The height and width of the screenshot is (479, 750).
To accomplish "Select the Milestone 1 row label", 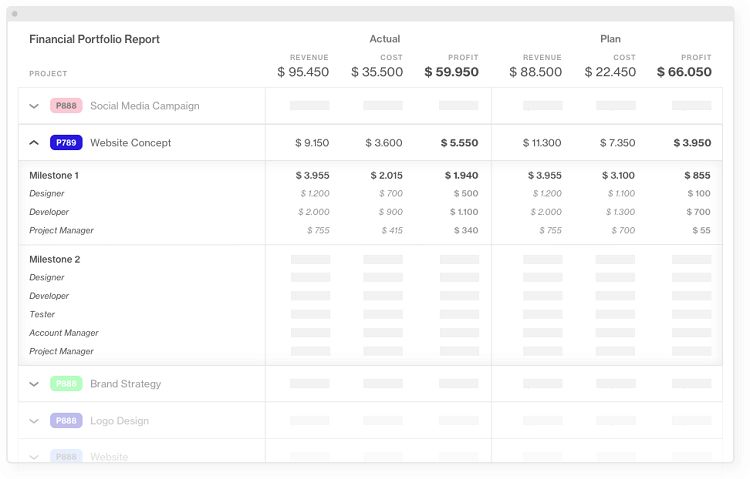I will coord(54,176).
